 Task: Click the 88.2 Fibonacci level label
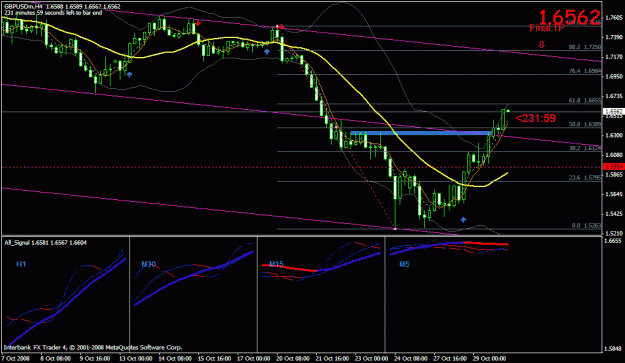tap(585, 47)
